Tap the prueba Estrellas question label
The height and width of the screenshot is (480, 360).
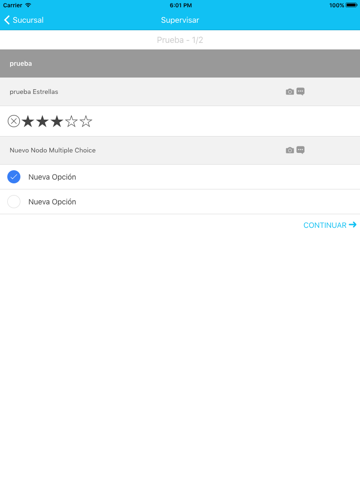pos(34,92)
